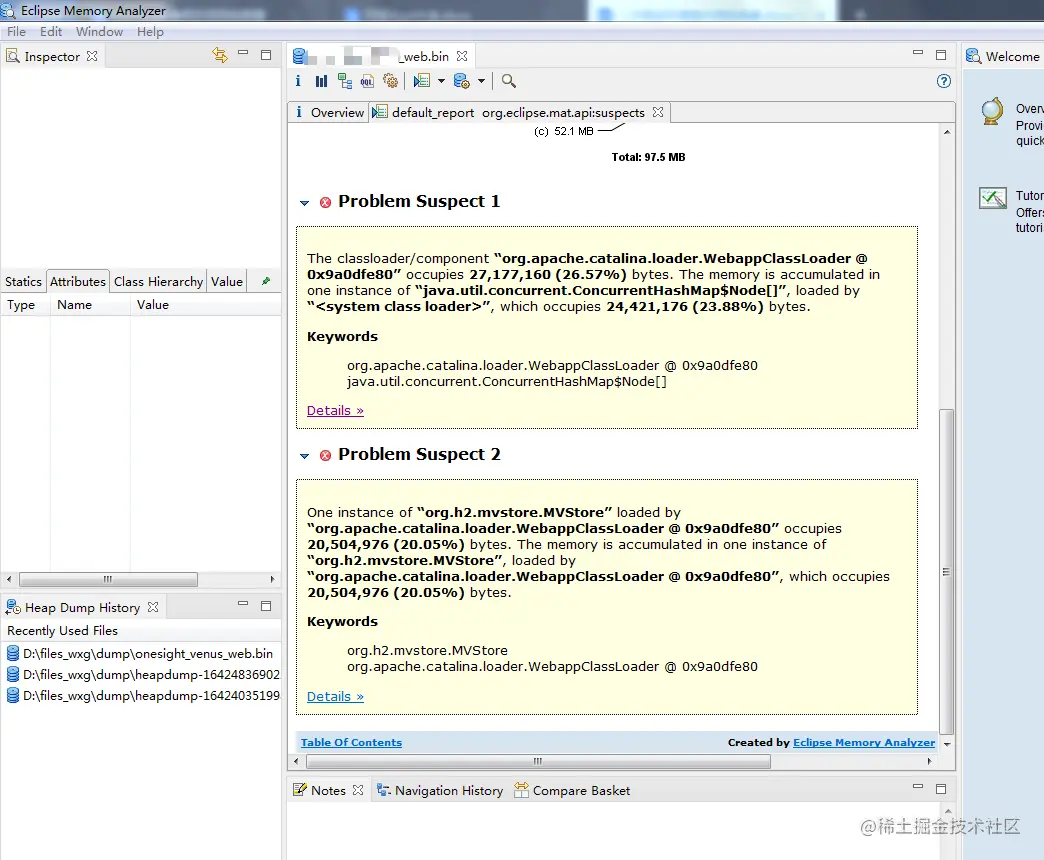Close the Inspector view
This screenshot has height=860, width=1044.
(x=92, y=56)
